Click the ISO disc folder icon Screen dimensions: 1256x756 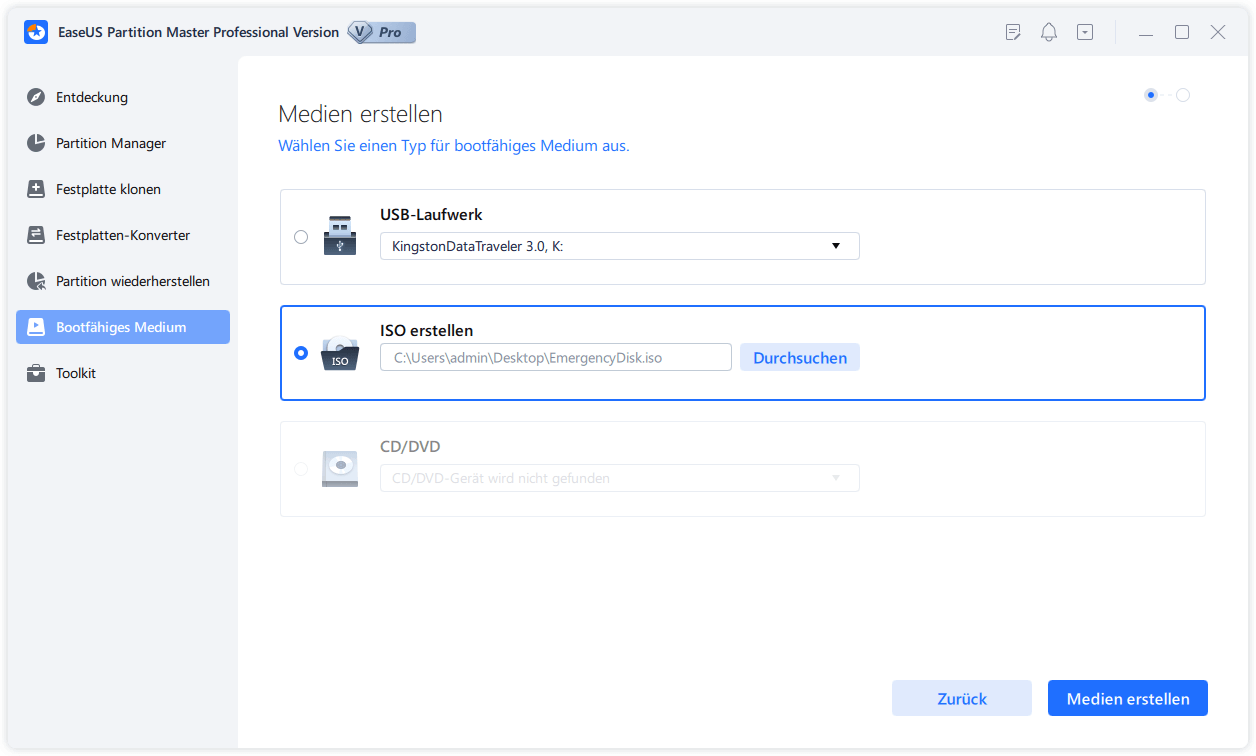point(339,353)
